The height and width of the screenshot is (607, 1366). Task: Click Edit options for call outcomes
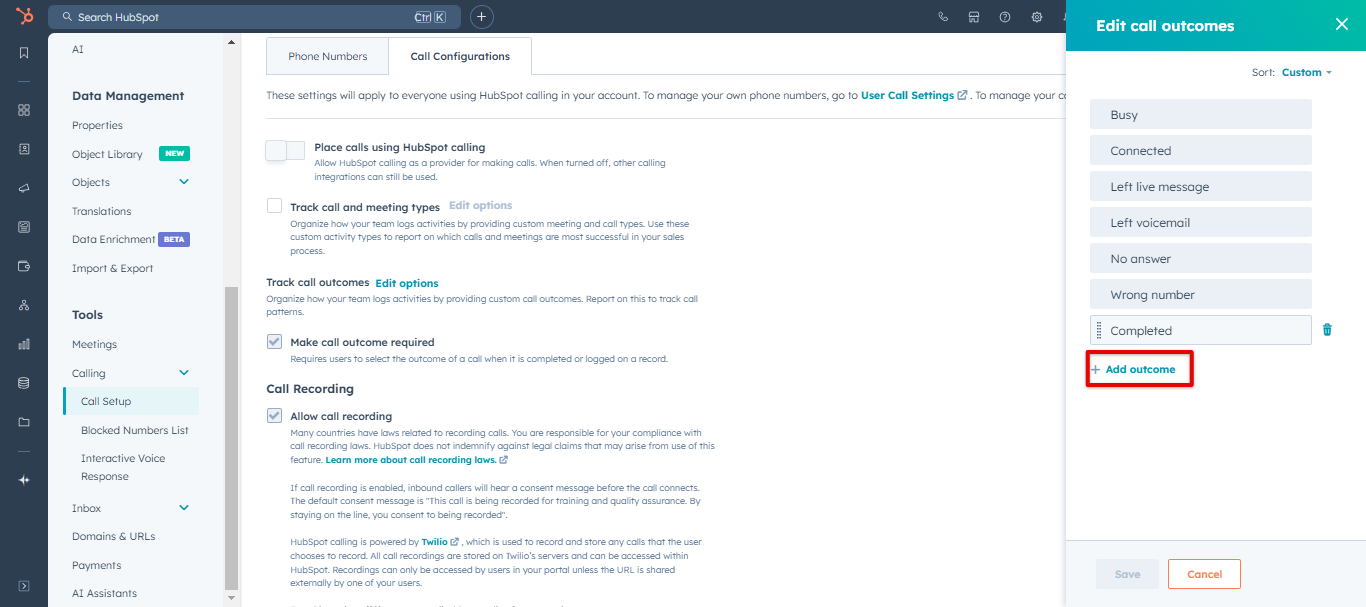point(407,283)
